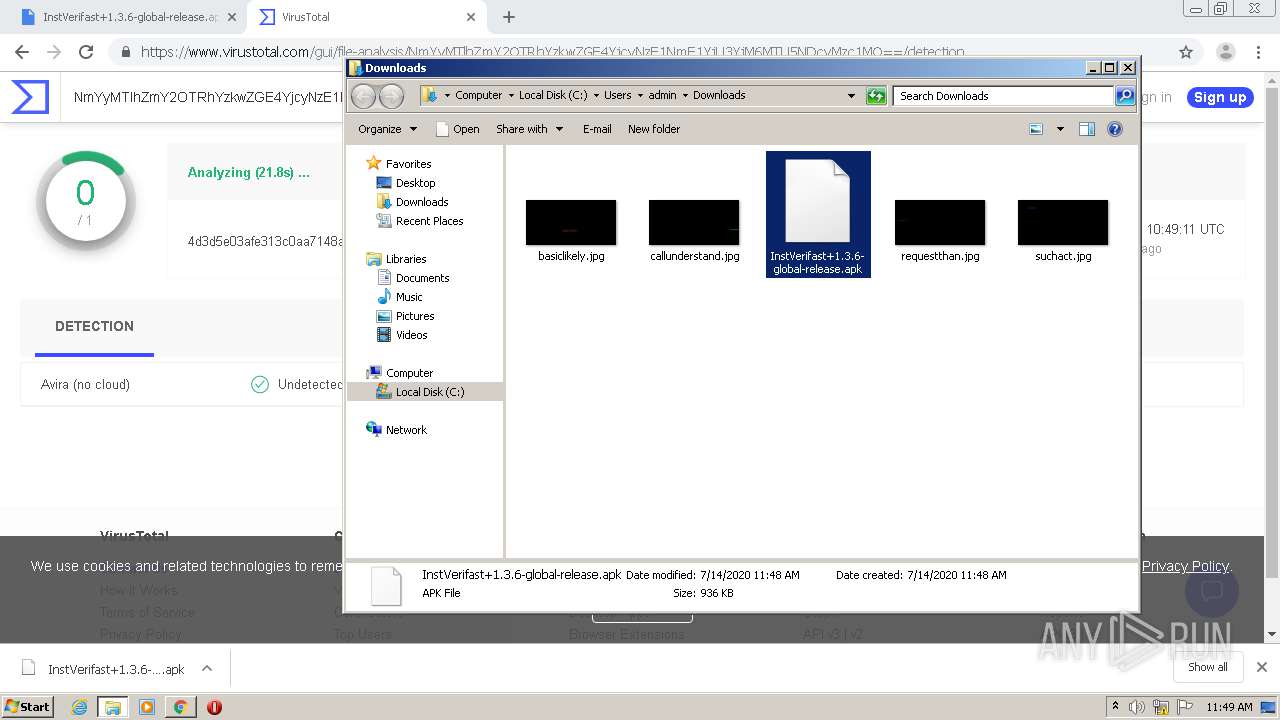1280x720 pixels.
Task: Select the DETECTION tab on VirusTotal
Action: pos(94,327)
